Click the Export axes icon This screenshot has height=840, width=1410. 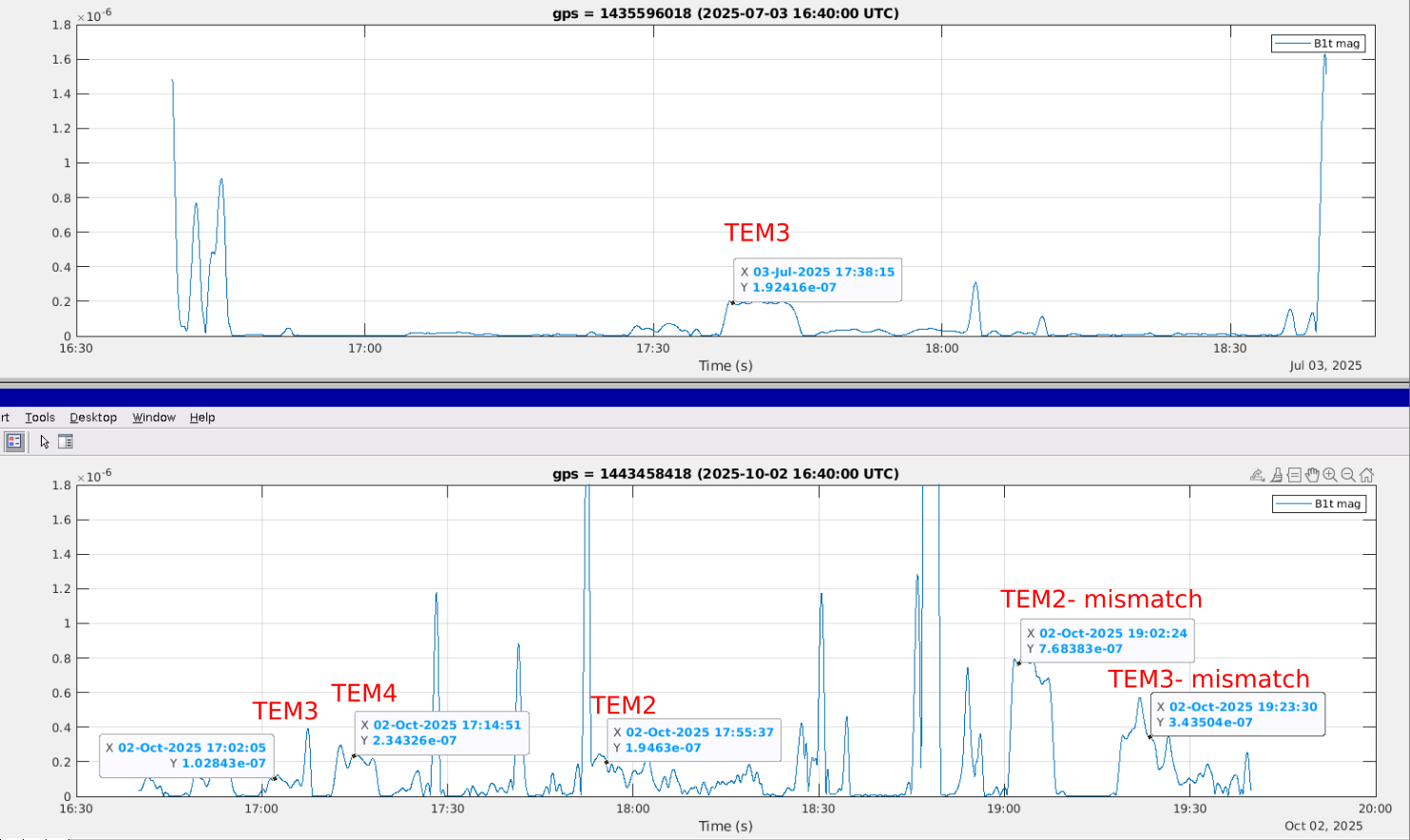tap(1257, 475)
